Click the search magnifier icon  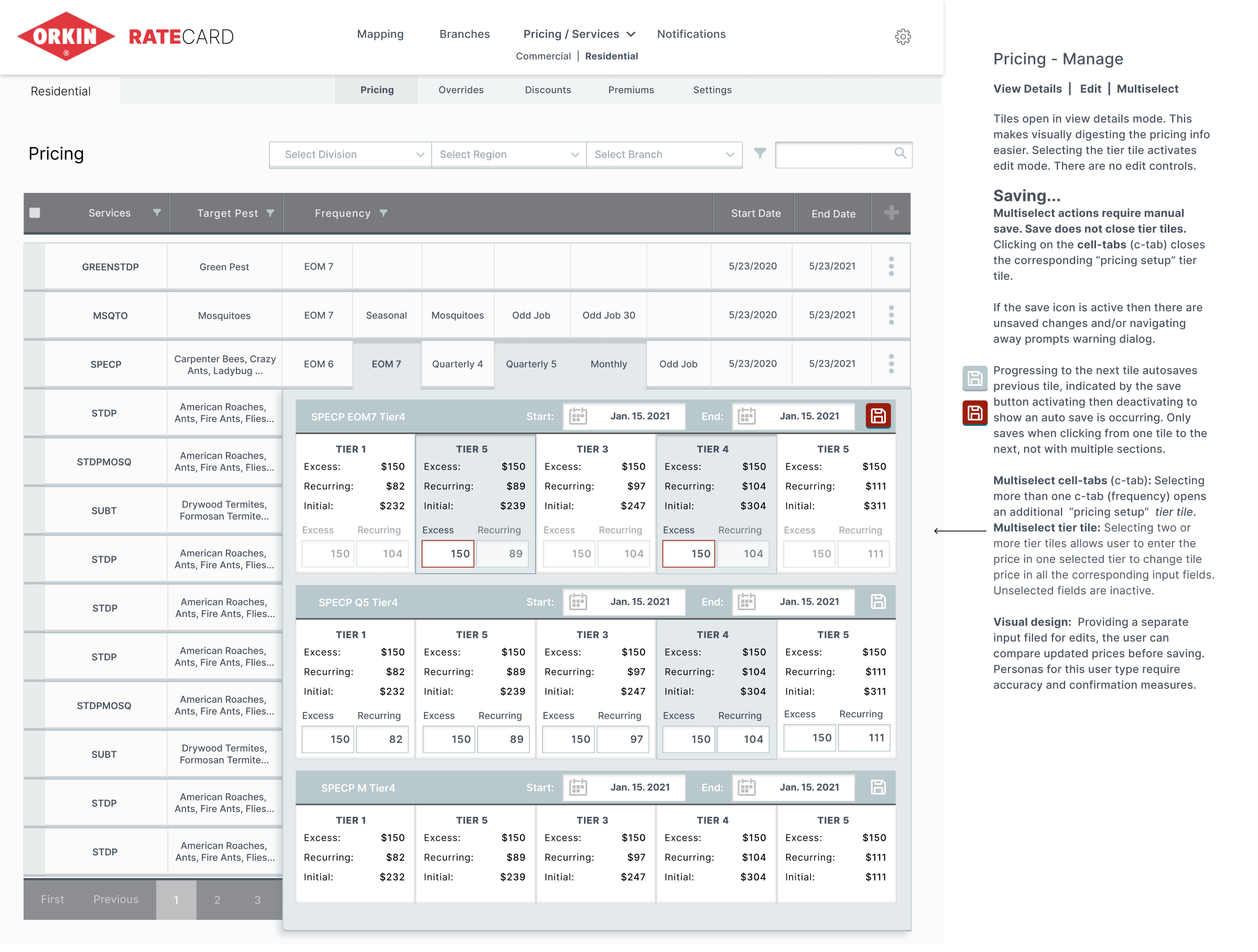tap(899, 154)
